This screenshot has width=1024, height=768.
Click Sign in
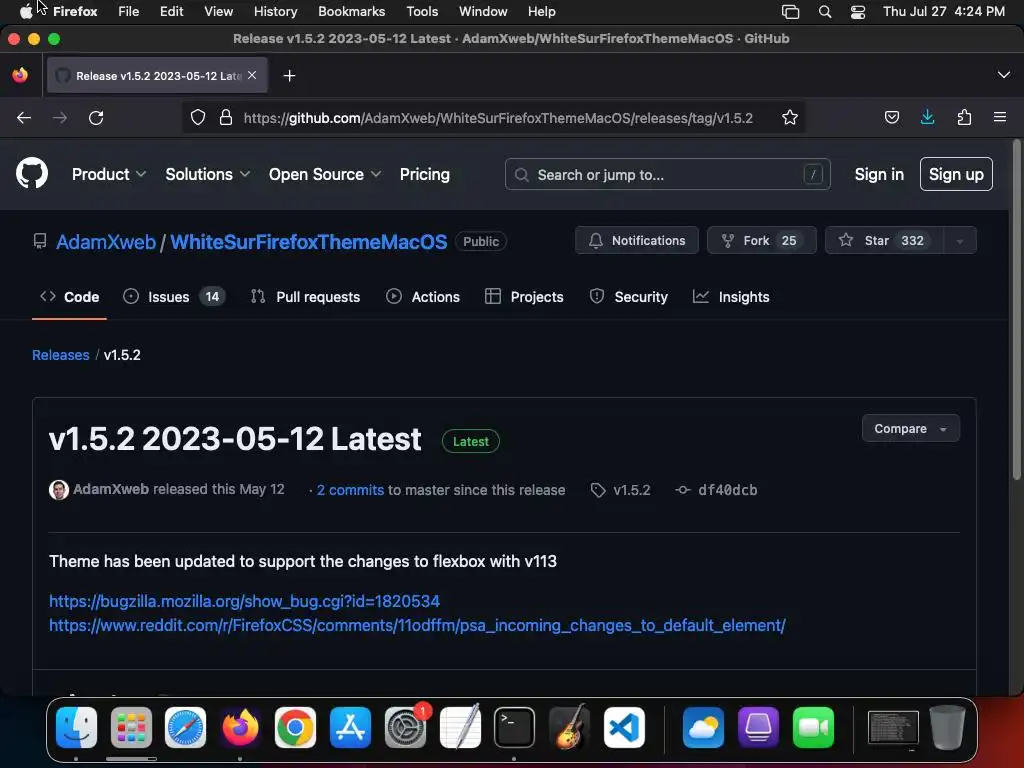pyautogui.click(x=879, y=174)
